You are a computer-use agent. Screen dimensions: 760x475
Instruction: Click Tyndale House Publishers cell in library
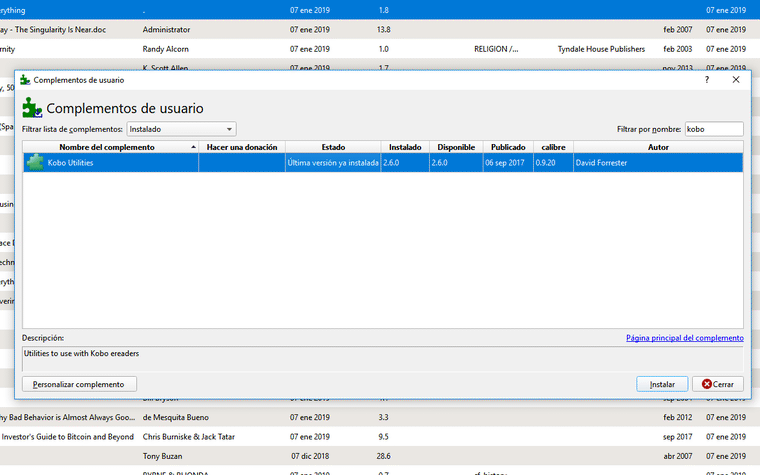pyautogui.click(x=601, y=49)
